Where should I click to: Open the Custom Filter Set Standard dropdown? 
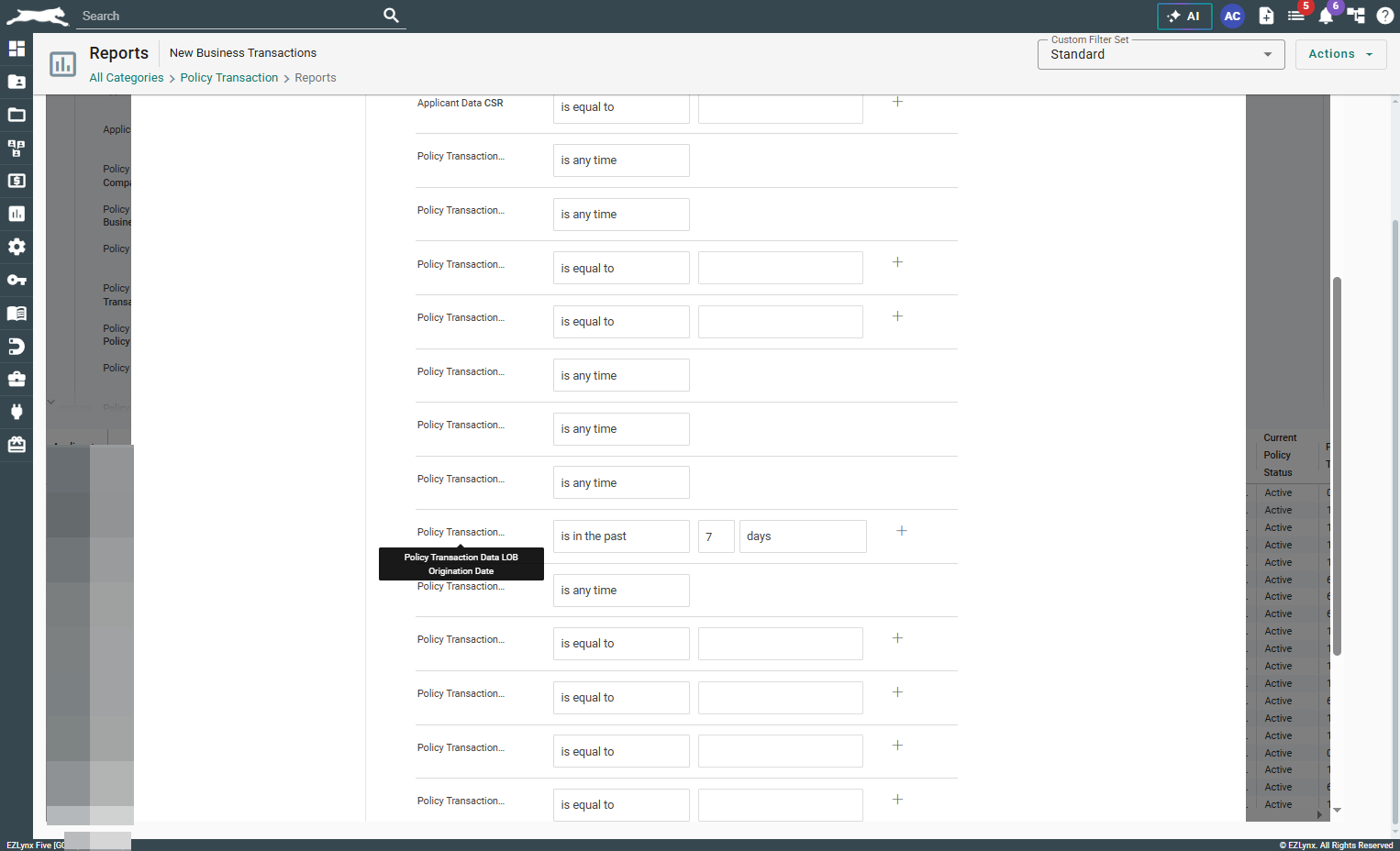click(x=1161, y=54)
